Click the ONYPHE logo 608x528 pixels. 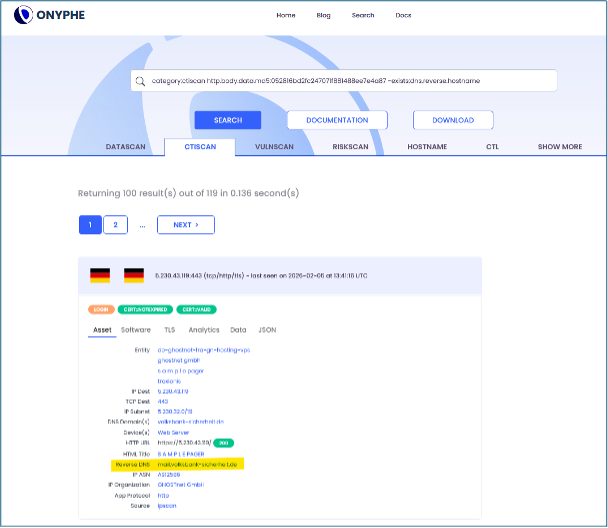tap(49, 15)
